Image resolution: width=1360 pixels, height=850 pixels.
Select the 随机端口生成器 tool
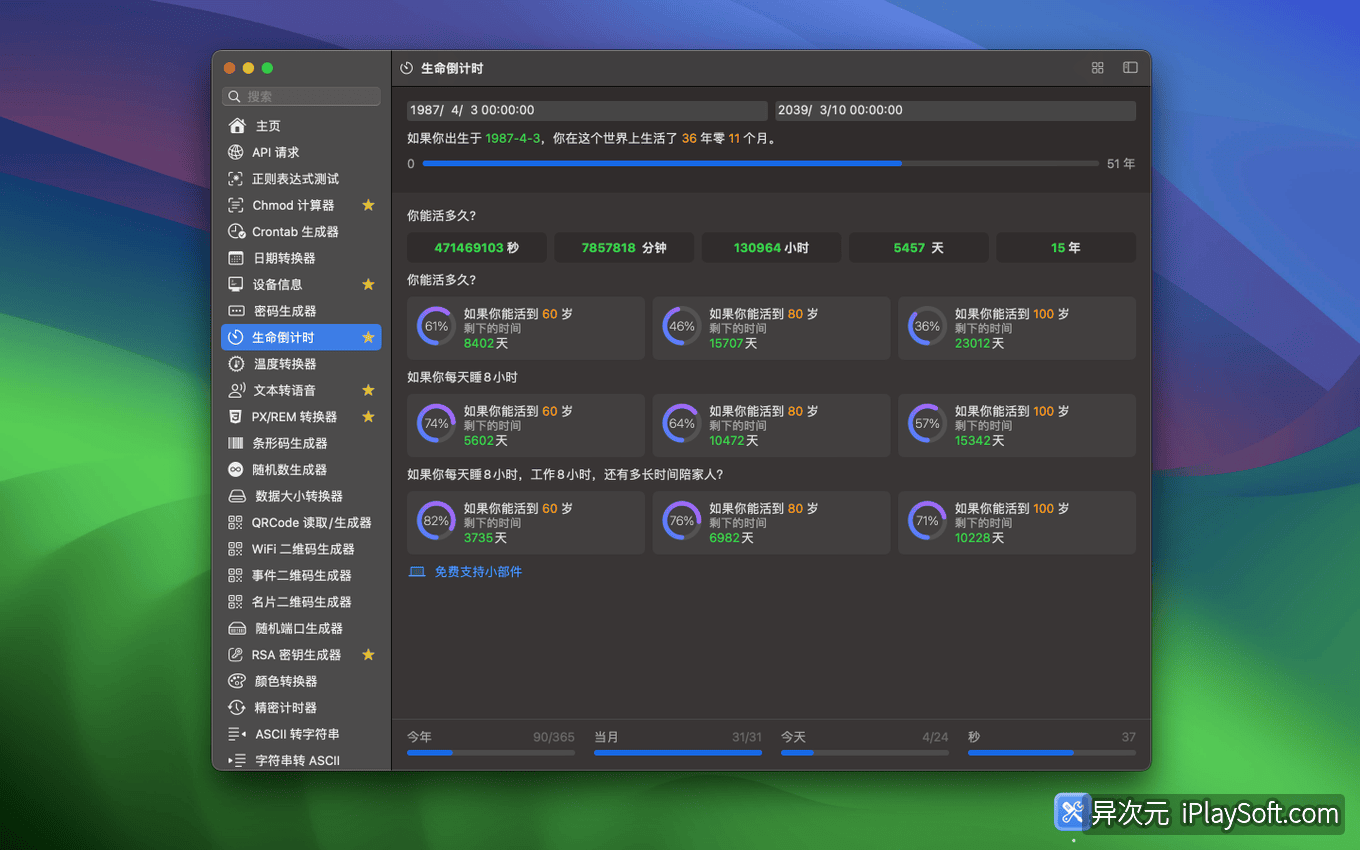click(x=297, y=628)
